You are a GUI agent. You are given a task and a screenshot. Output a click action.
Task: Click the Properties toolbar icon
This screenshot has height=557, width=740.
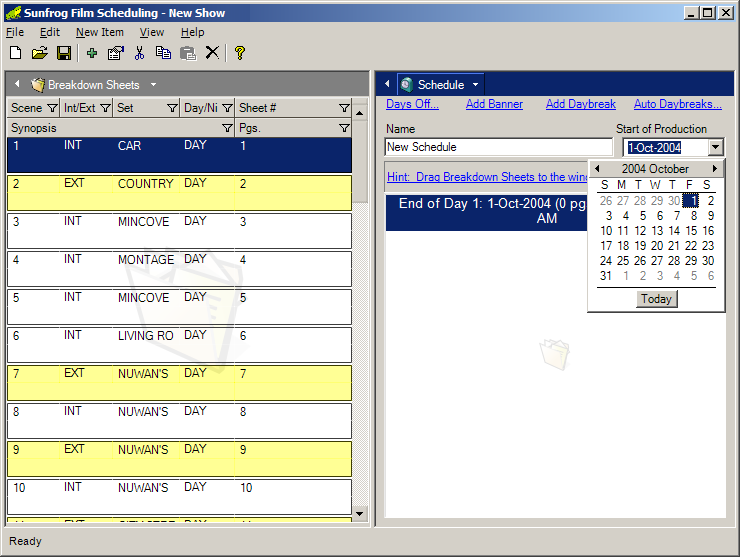(x=116, y=52)
